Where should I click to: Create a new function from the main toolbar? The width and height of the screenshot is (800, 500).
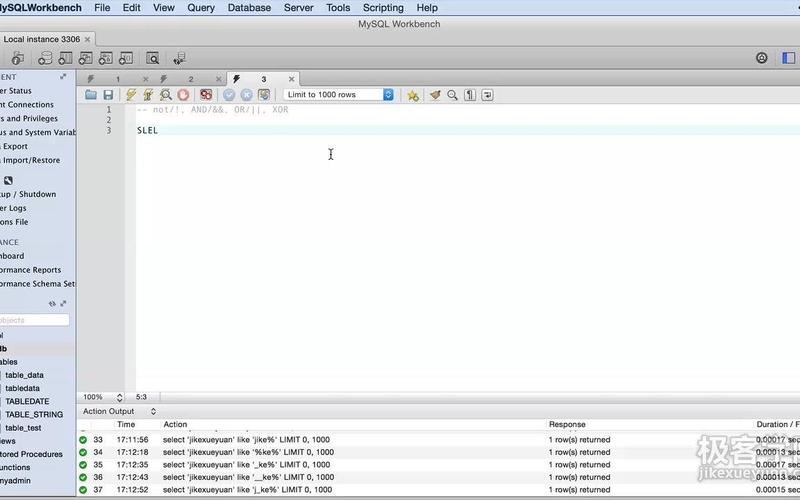[126, 58]
